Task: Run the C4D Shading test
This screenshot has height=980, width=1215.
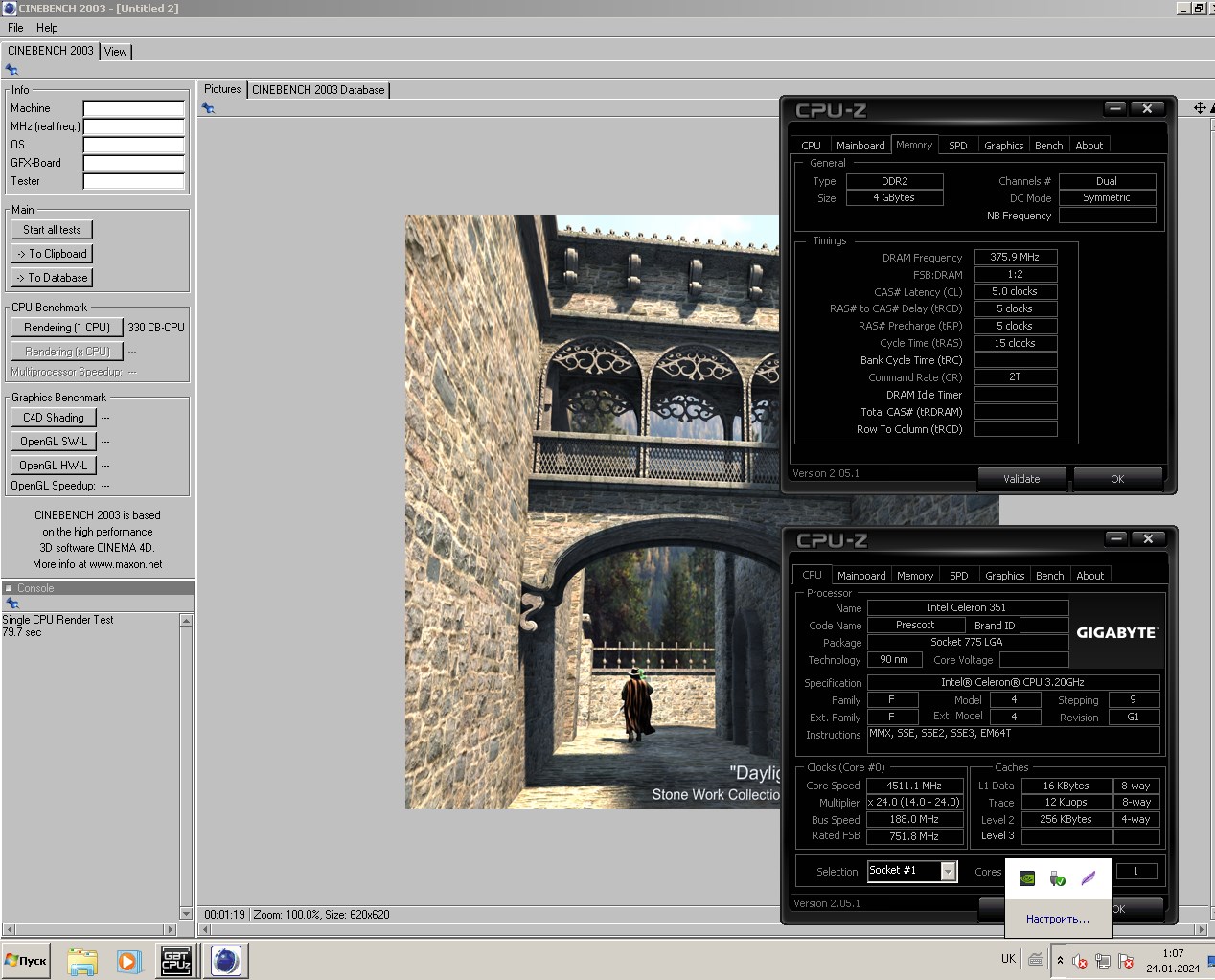Action: (x=54, y=418)
